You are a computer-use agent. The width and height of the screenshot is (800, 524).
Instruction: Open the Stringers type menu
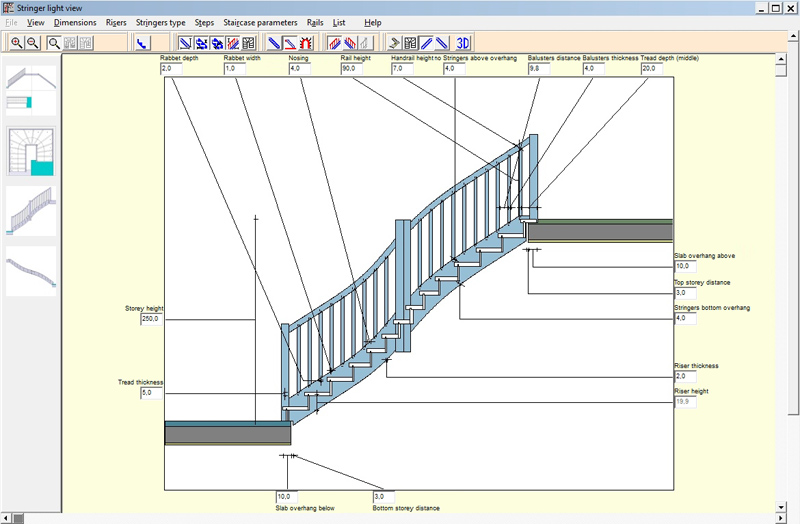click(160, 22)
